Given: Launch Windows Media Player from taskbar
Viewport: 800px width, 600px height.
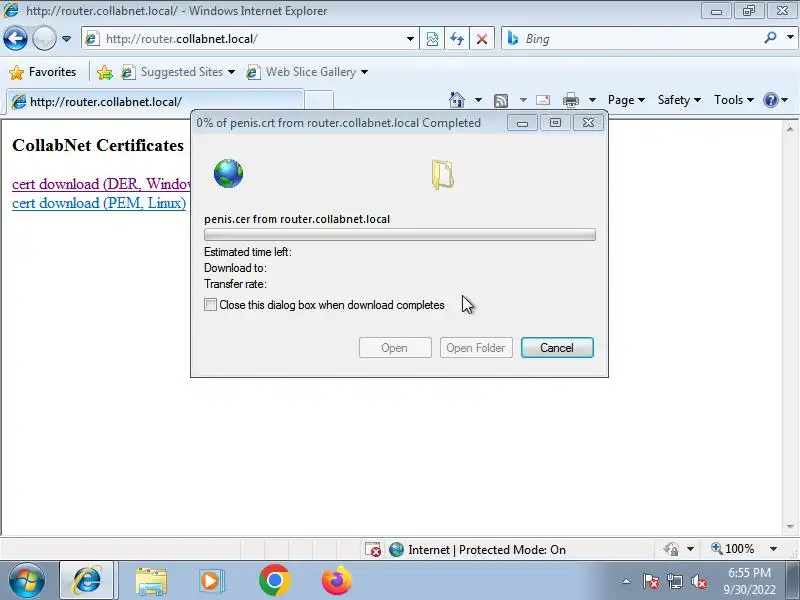Looking at the screenshot, I should 211,581.
